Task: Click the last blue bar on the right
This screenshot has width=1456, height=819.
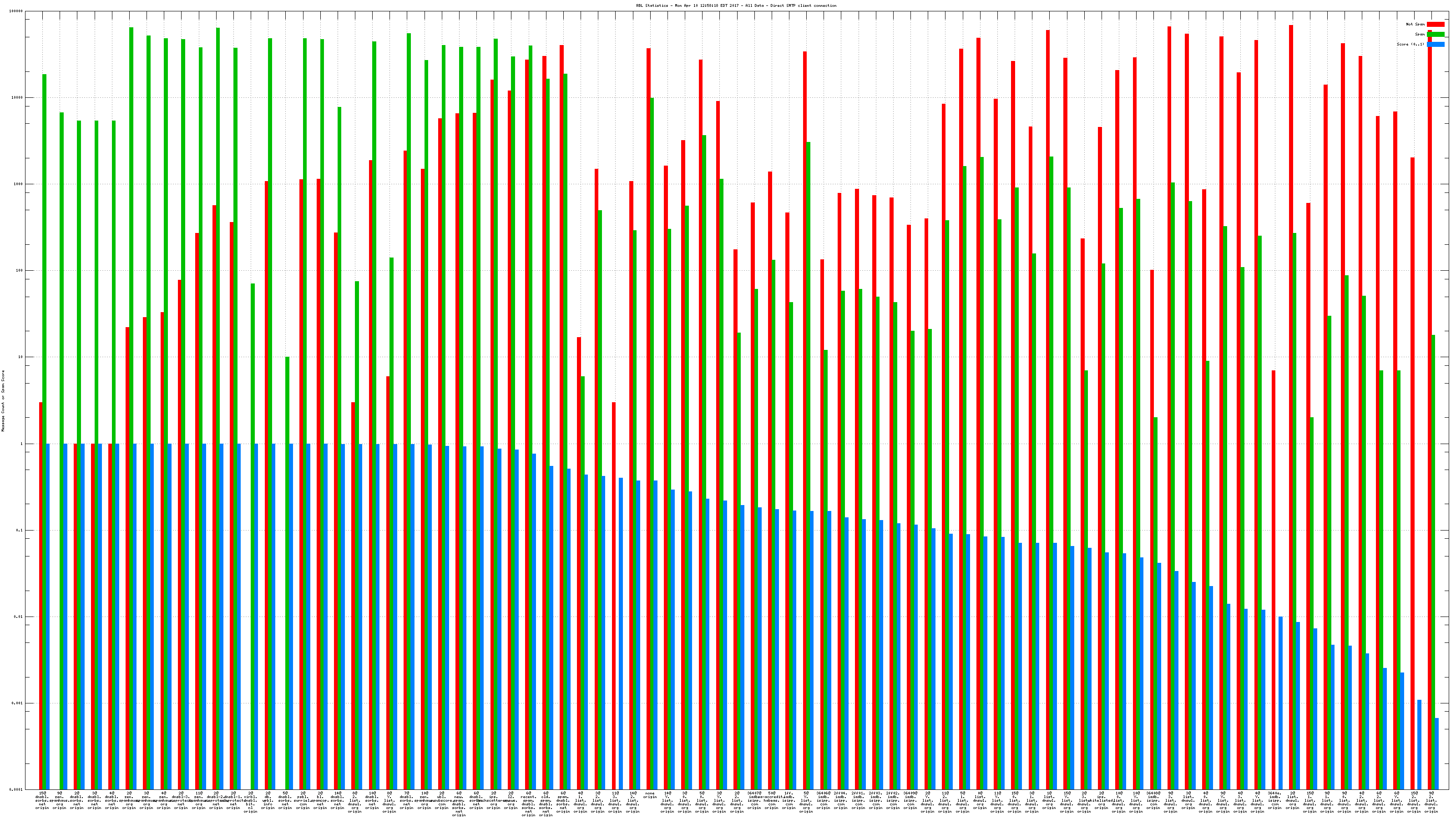Action: click(x=1436, y=753)
